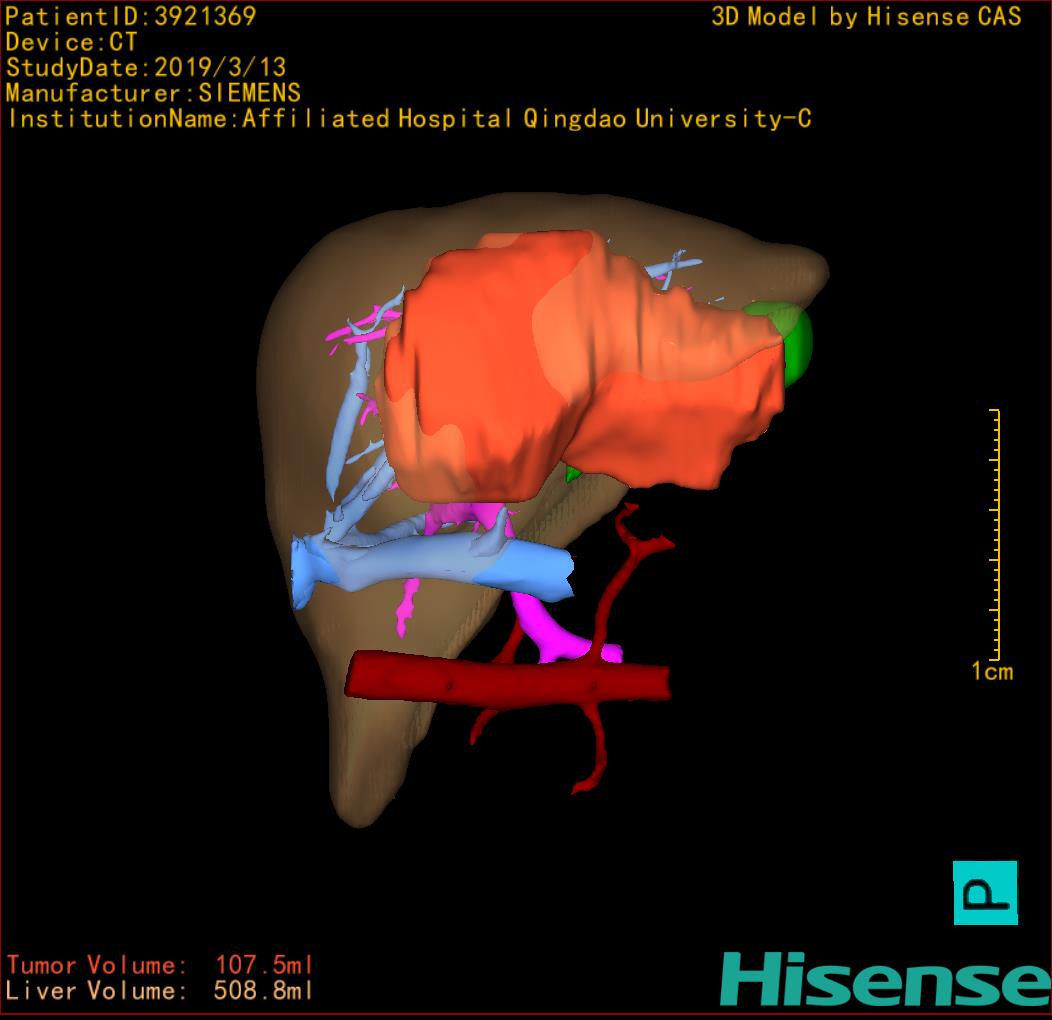Click the 'Tumor Volume: 107.5ml' readout
Image resolution: width=1052 pixels, height=1020 pixels.
point(160,965)
